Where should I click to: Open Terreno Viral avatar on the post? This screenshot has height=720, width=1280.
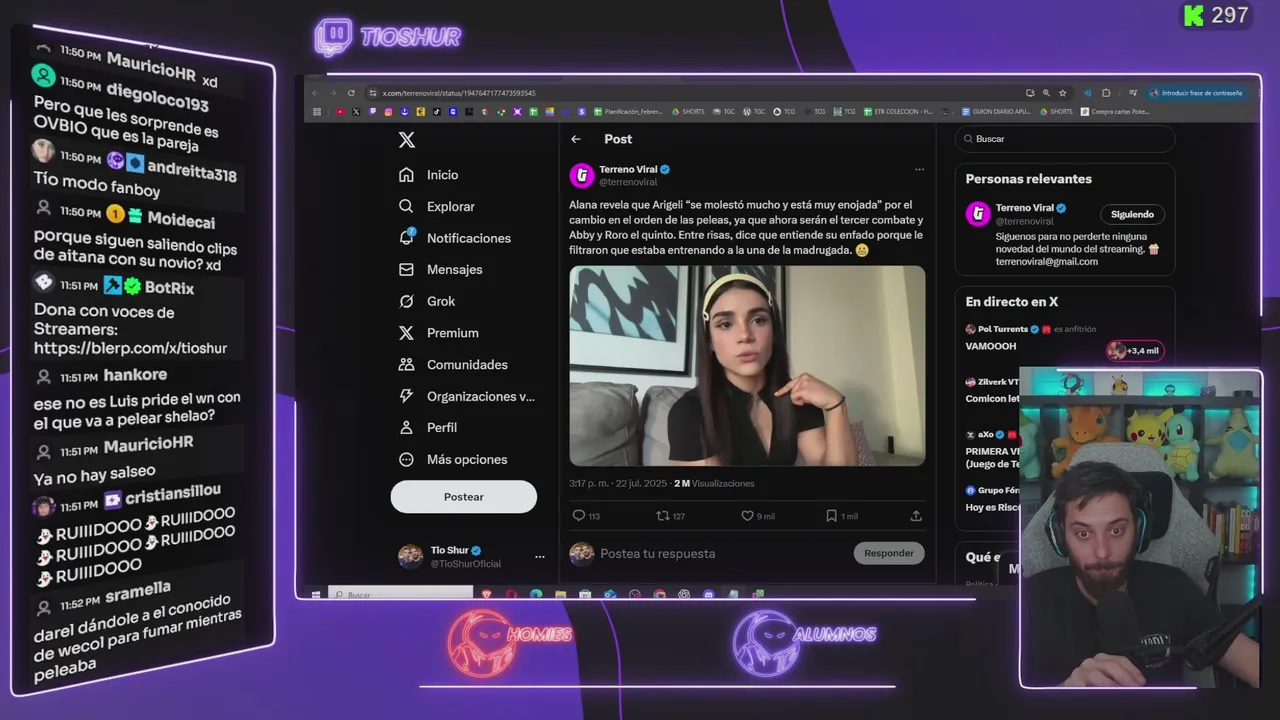(x=581, y=176)
